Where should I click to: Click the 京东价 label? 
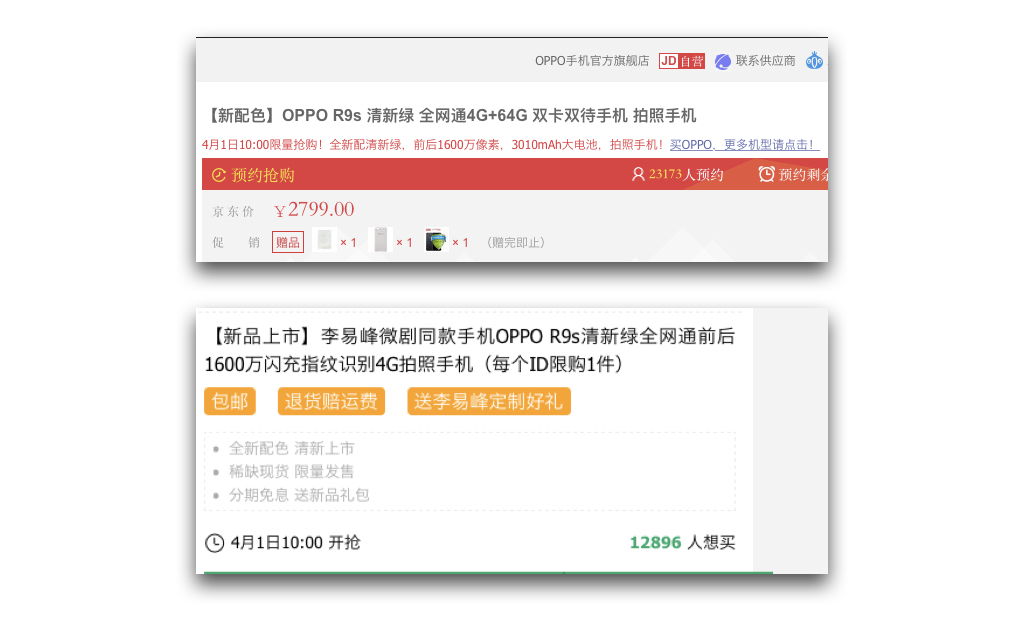coord(233,212)
